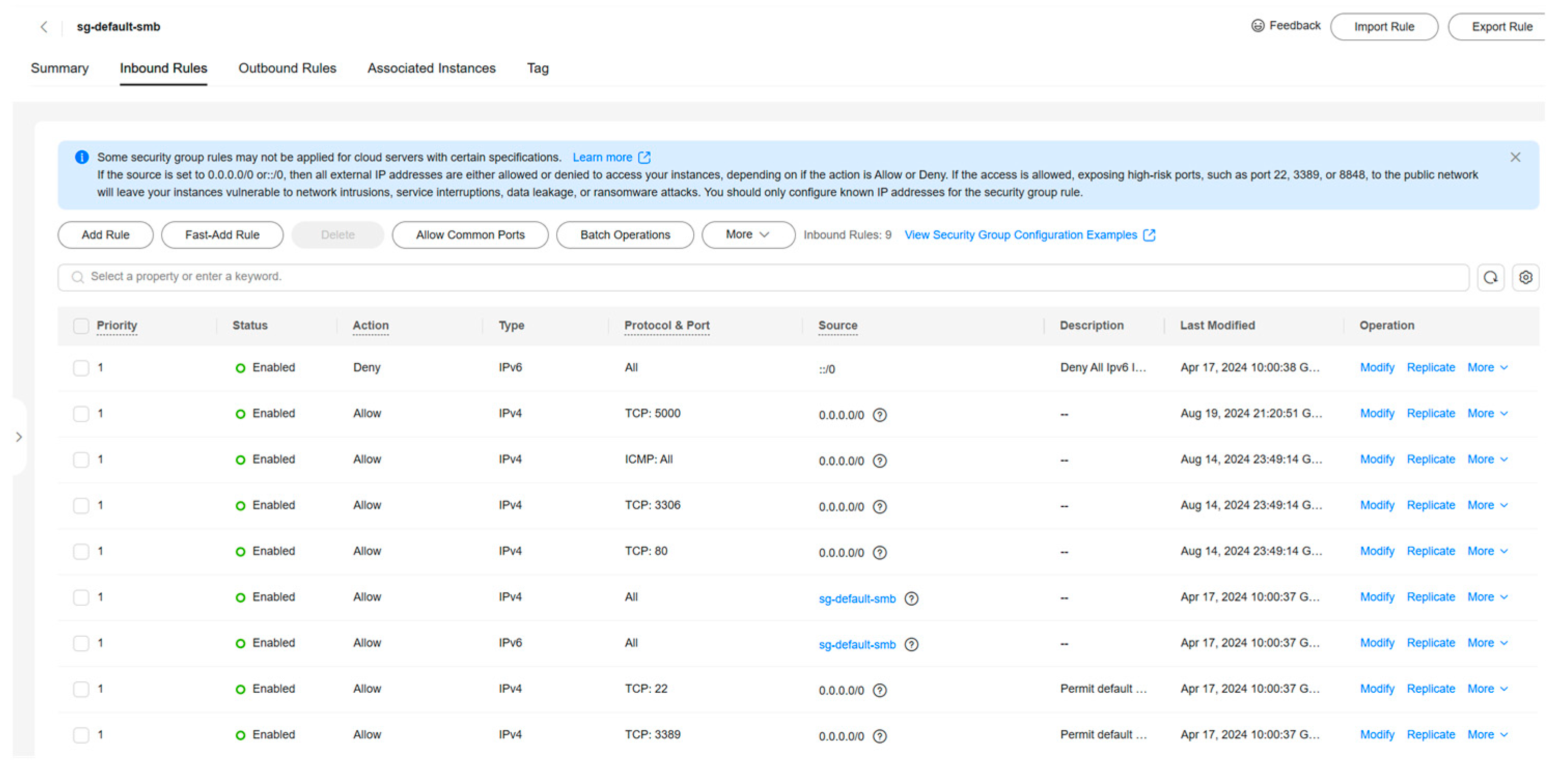The image size is (1557, 784).
Task: Open the Associated Instances tab
Action: click(431, 68)
